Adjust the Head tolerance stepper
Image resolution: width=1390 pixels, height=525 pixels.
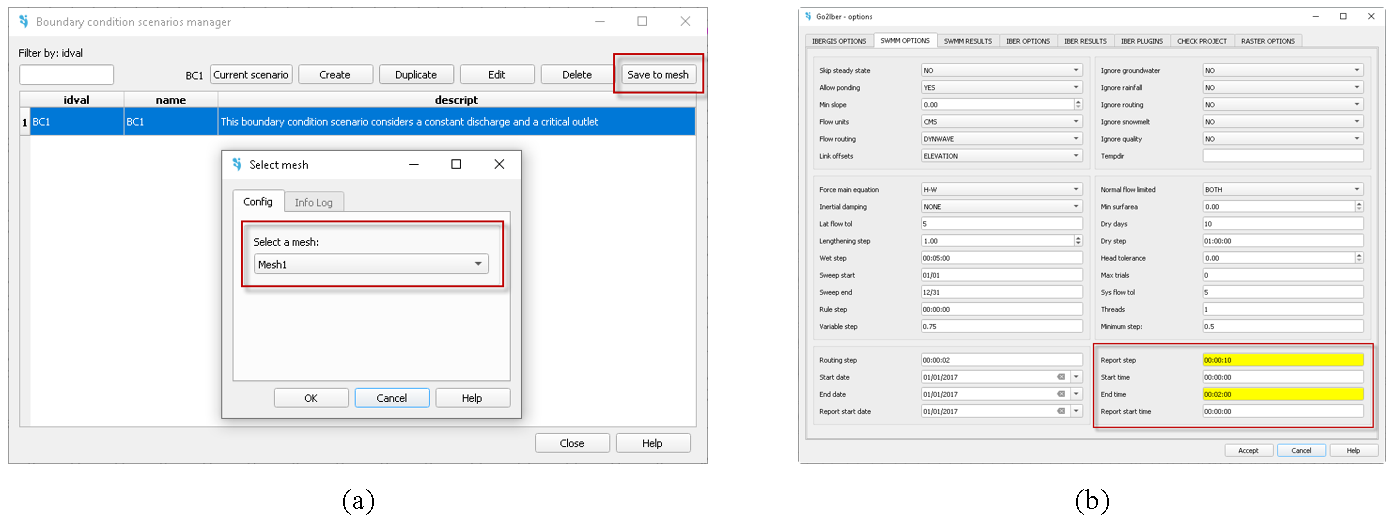(x=1358, y=258)
